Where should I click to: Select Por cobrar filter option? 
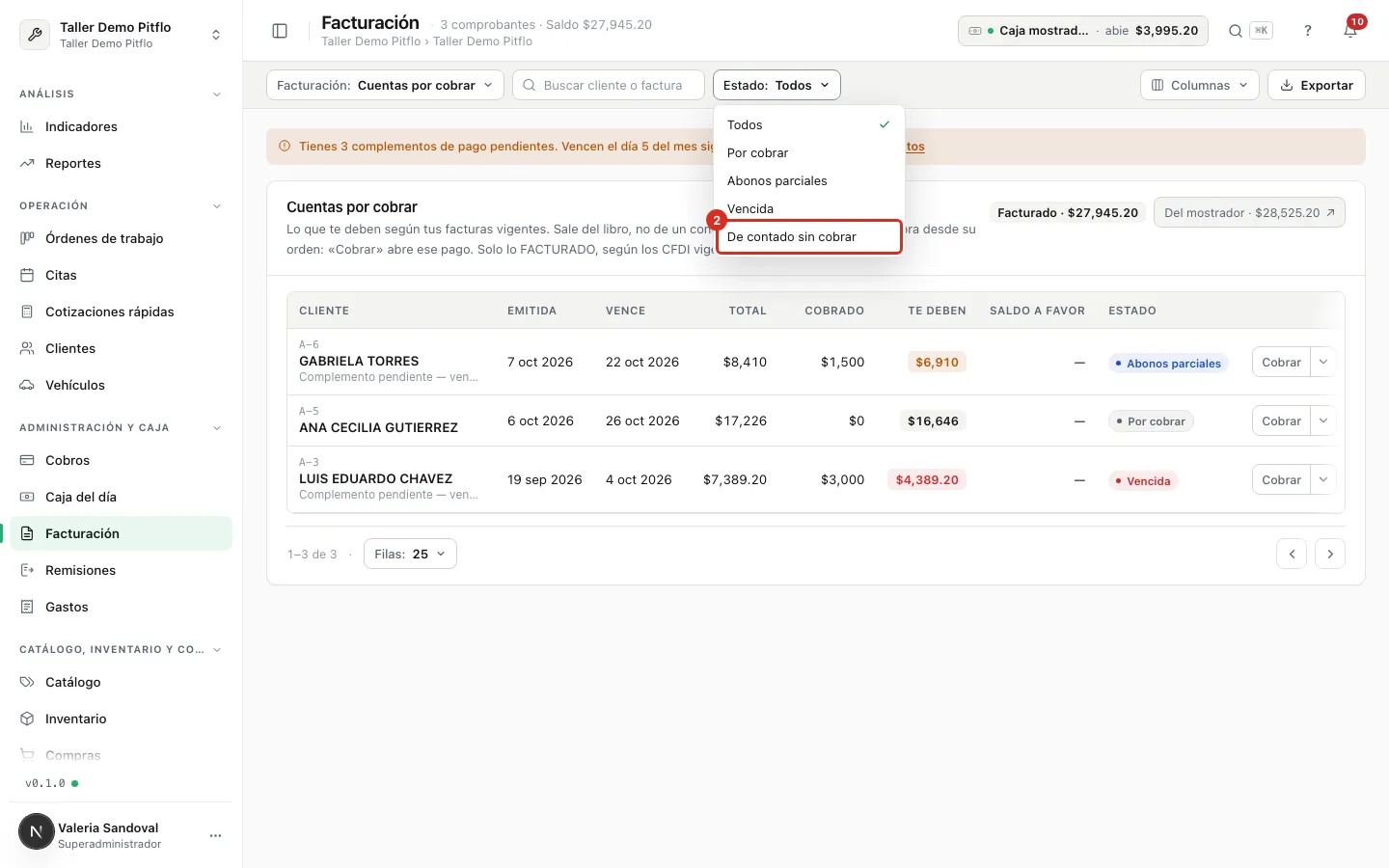pos(808,152)
